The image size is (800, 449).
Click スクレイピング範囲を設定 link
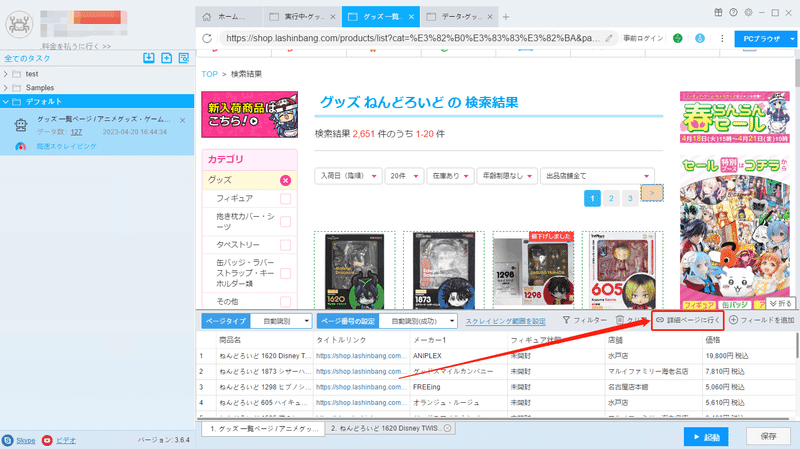(506, 321)
